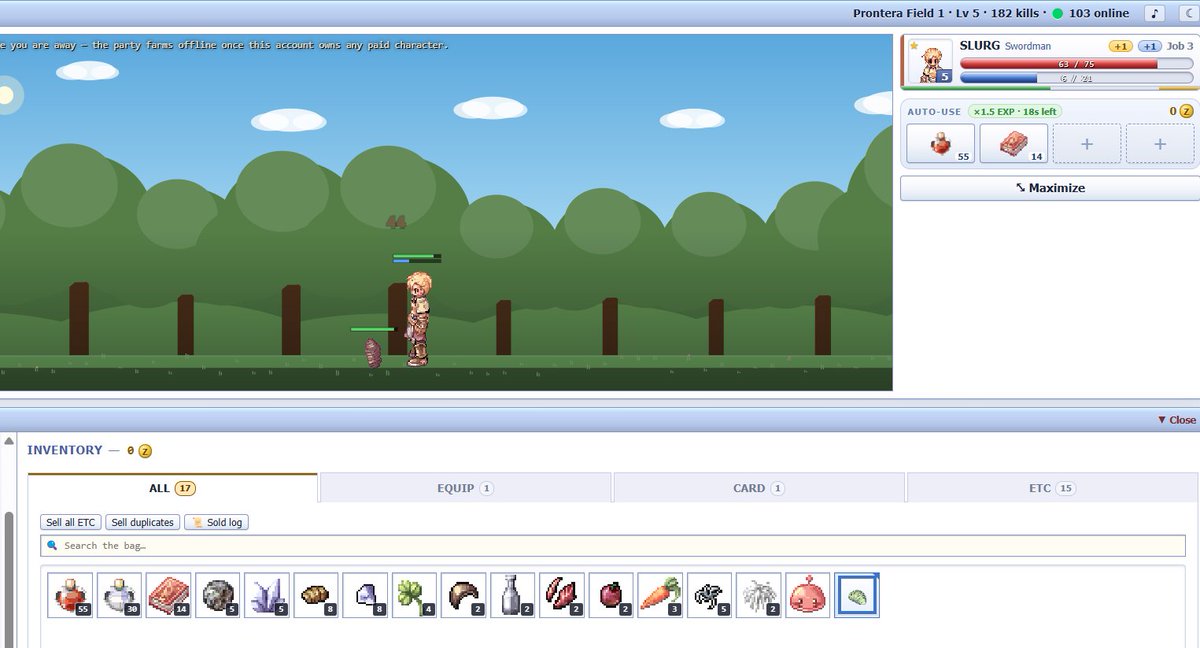Select the black spider-leg item
Image resolution: width=1200 pixels, height=648 pixels.
(x=709, y=595)
